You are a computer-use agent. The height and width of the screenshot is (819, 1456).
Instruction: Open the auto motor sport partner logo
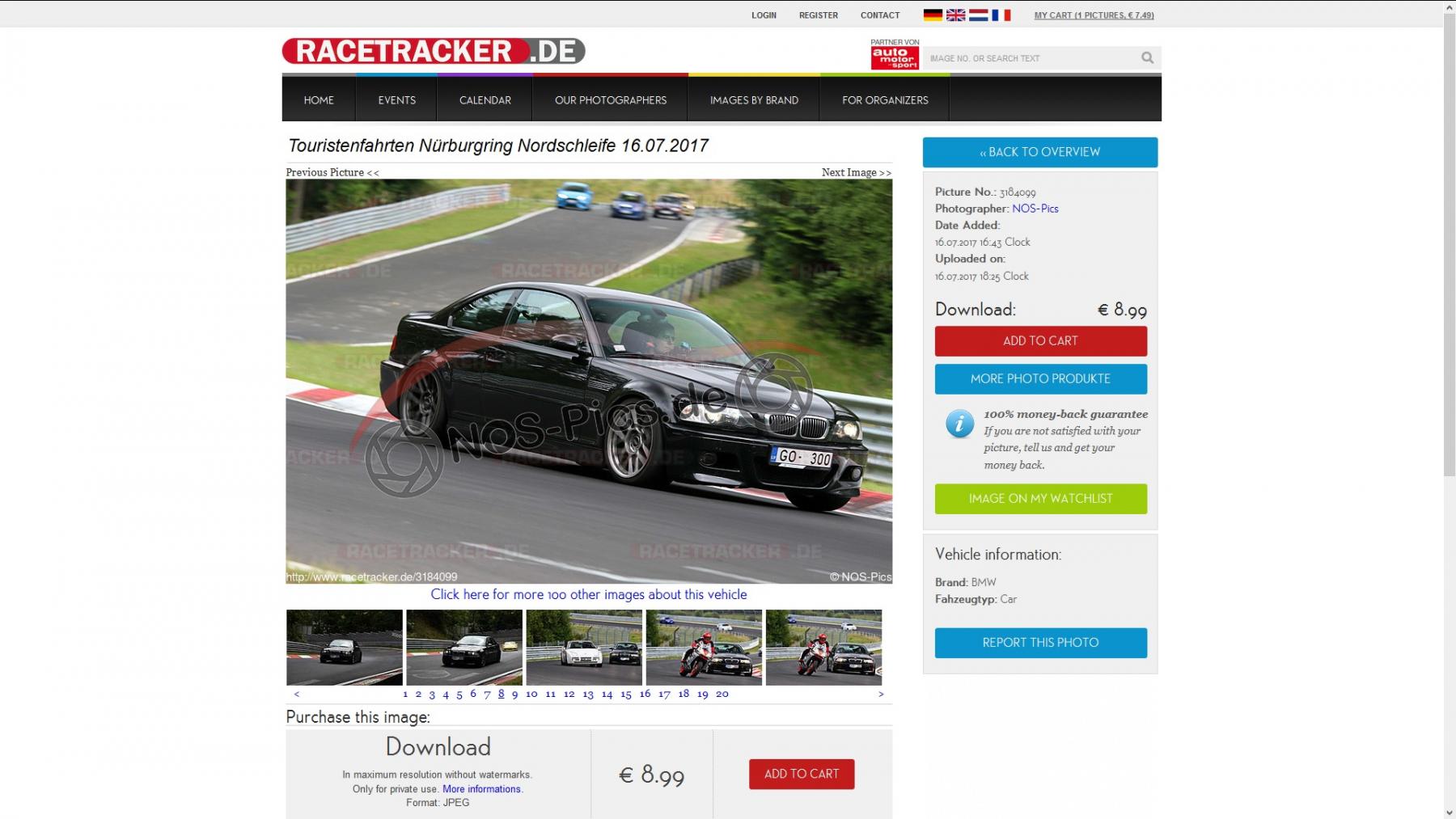tap(894, 57)
